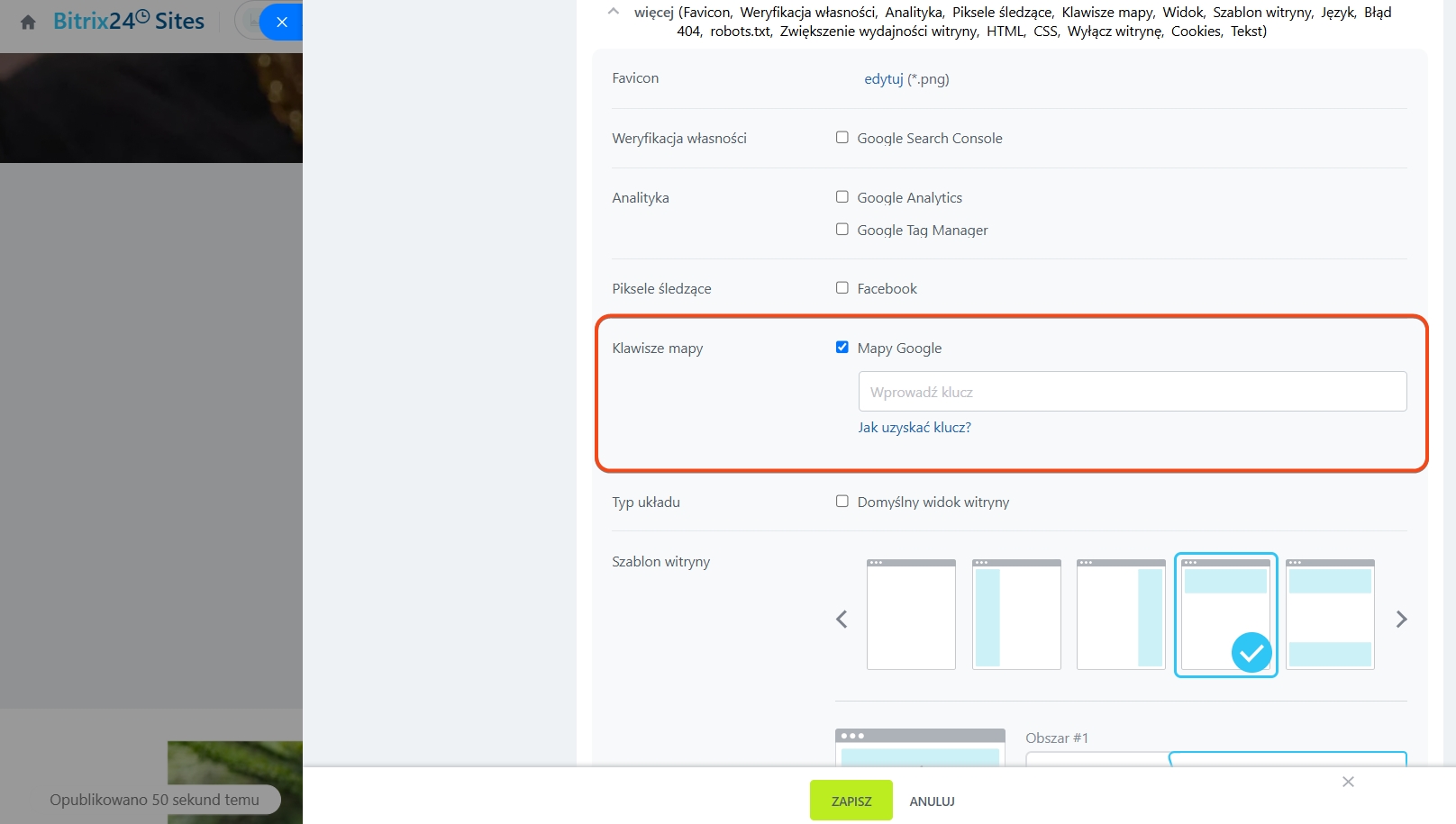The image size is (1456, 824).
Task: Click the 'Wprowadź klucz' input field
Action: (x=1132, y=392)
